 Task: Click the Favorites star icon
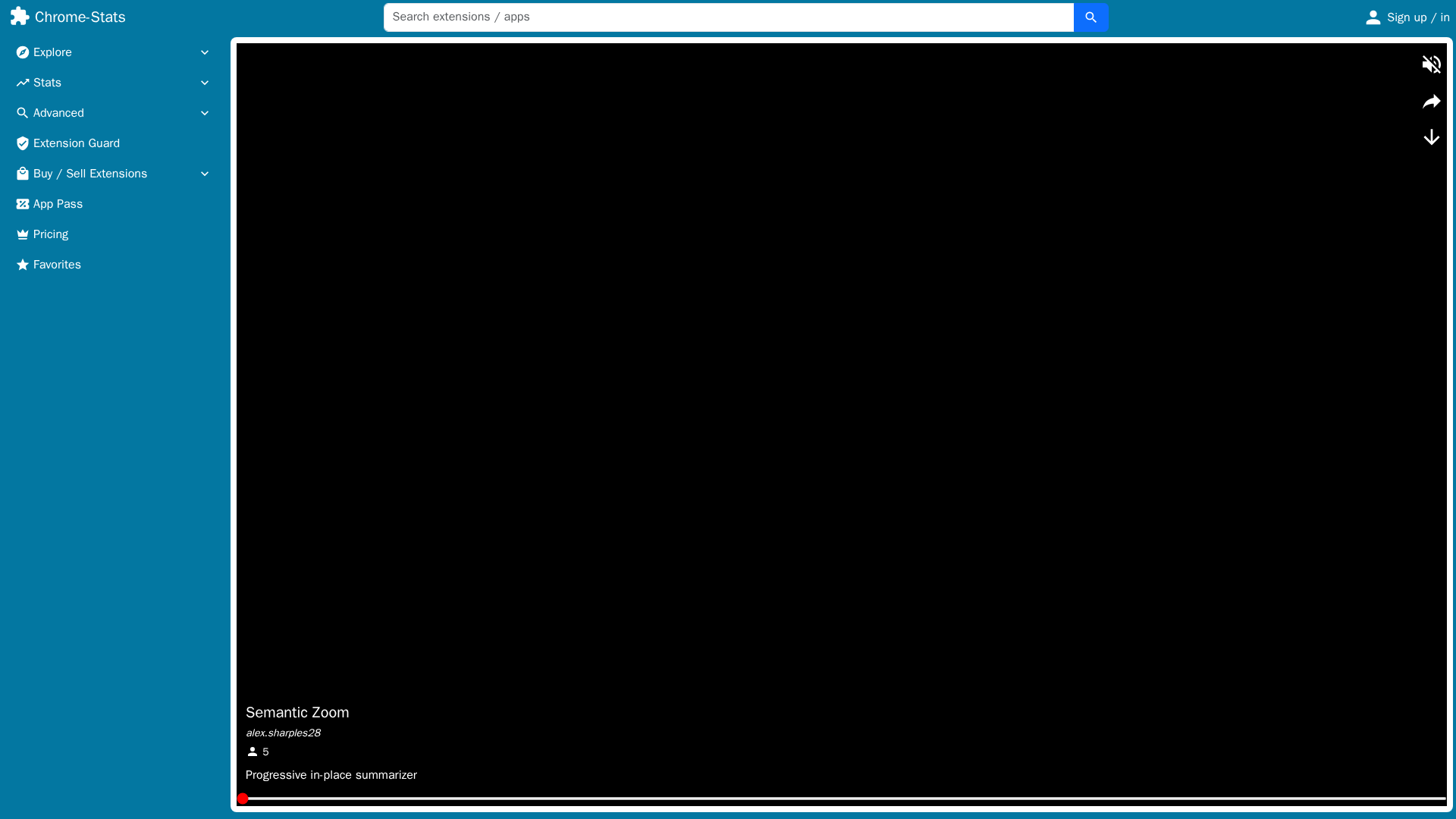[x=23, y=265]
